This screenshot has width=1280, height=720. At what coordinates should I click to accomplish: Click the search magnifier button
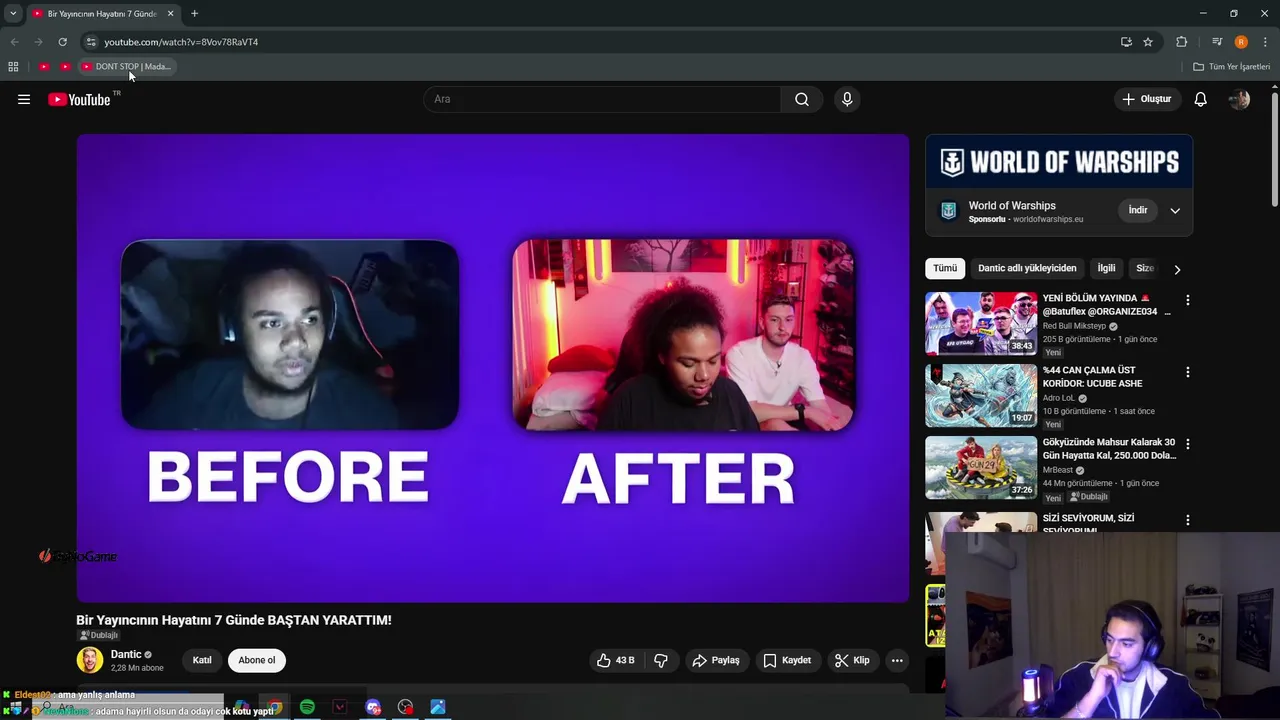(x=802, y=99)
